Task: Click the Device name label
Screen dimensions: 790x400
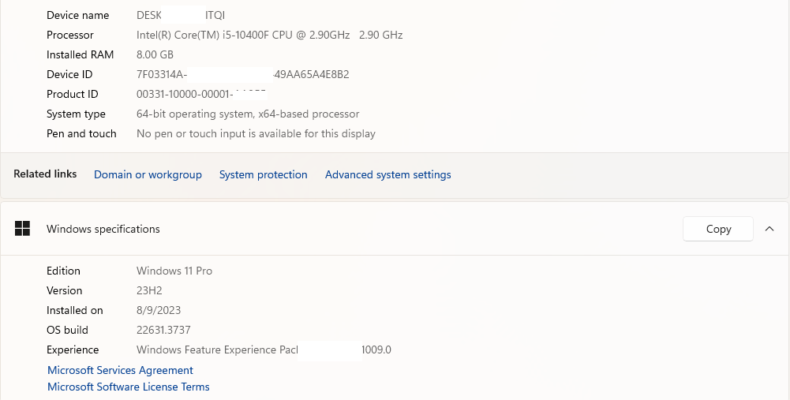Action: (x=78, y=16)
